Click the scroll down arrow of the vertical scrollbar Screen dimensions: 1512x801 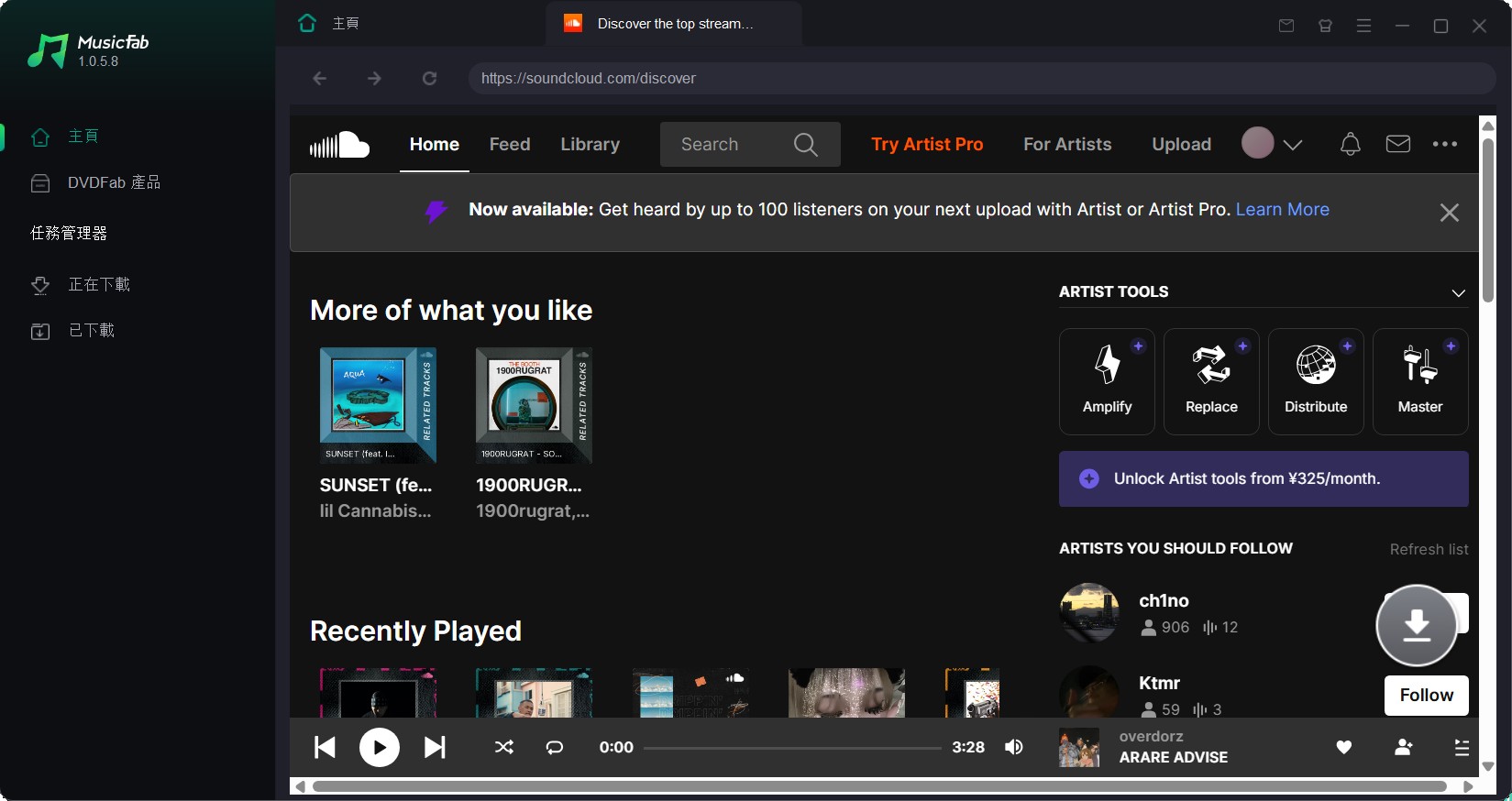[1488, 766]
